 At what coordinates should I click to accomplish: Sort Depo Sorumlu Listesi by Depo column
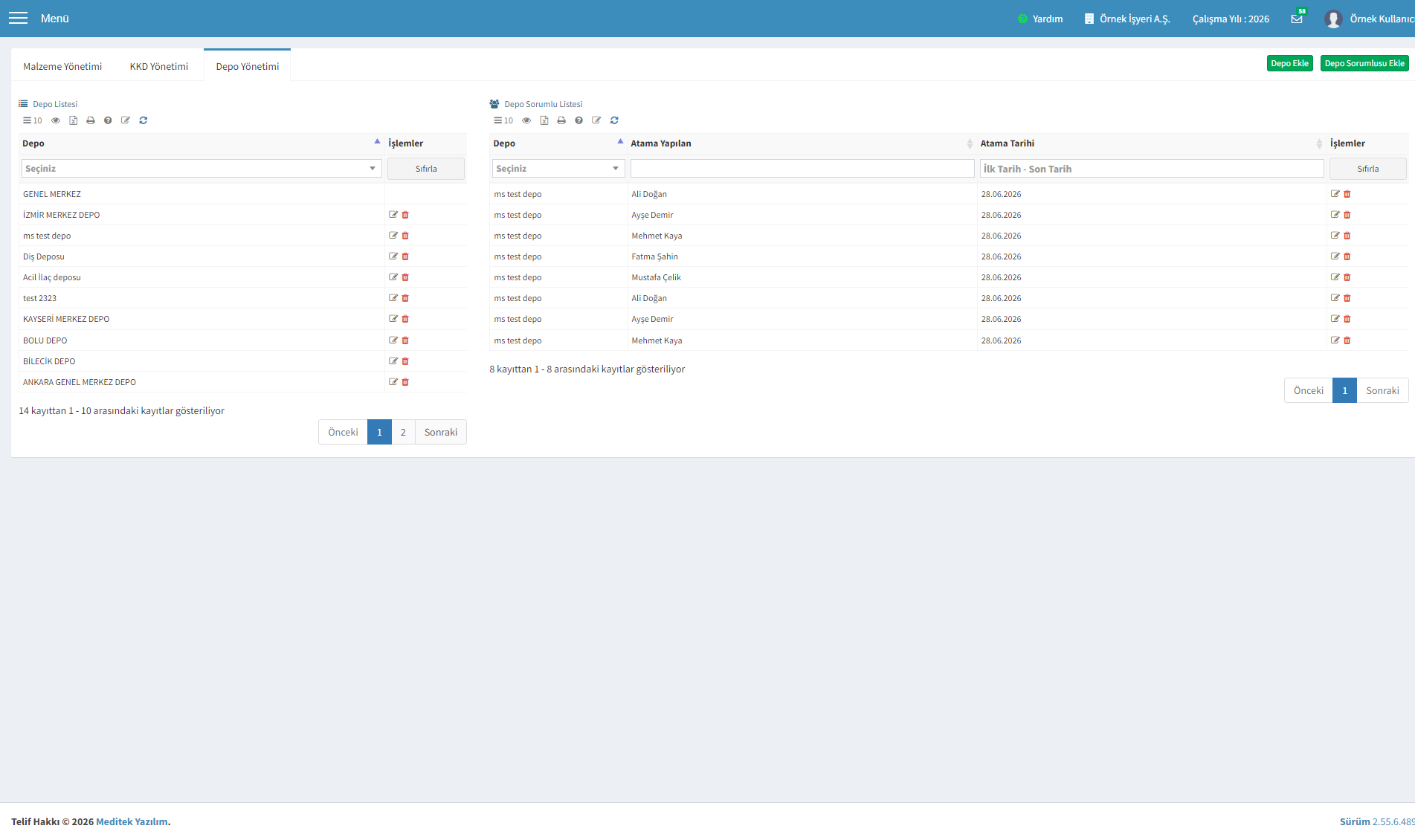(558, 143)
